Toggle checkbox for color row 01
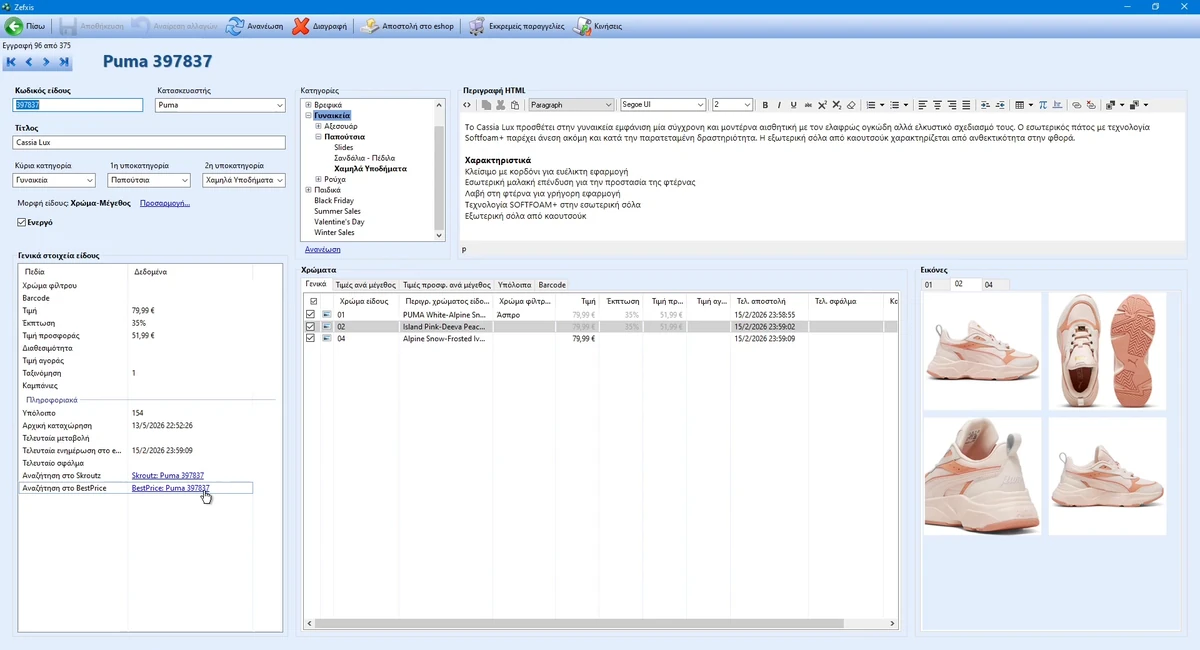The image size is (1200, 650). [311, 314]
